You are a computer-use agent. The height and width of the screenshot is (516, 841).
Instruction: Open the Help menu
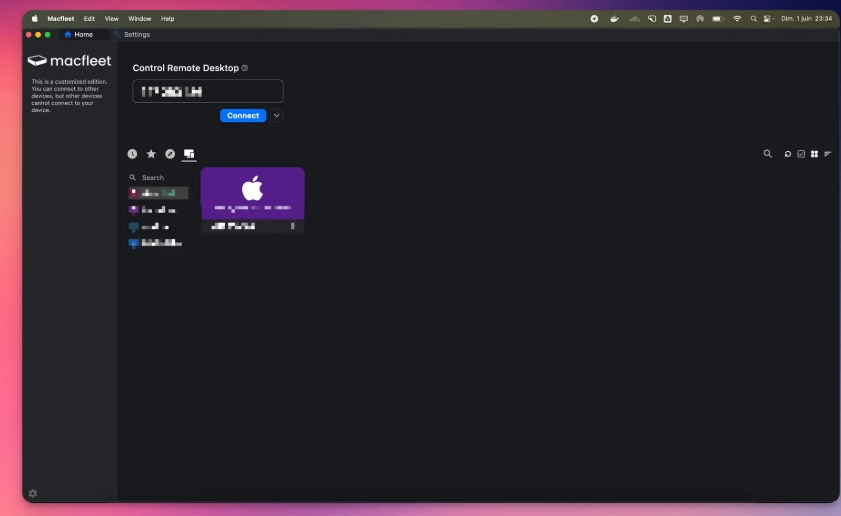pos(167,18)
